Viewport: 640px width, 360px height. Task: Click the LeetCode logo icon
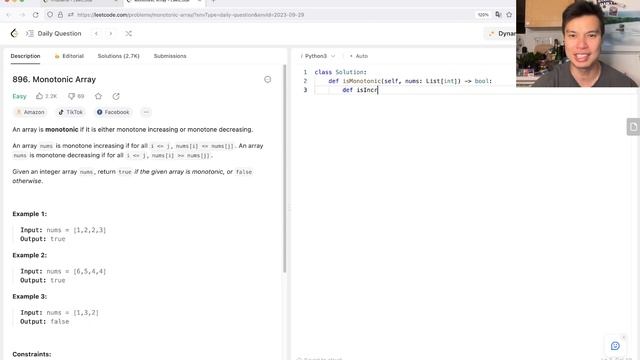tap(14, 33)
